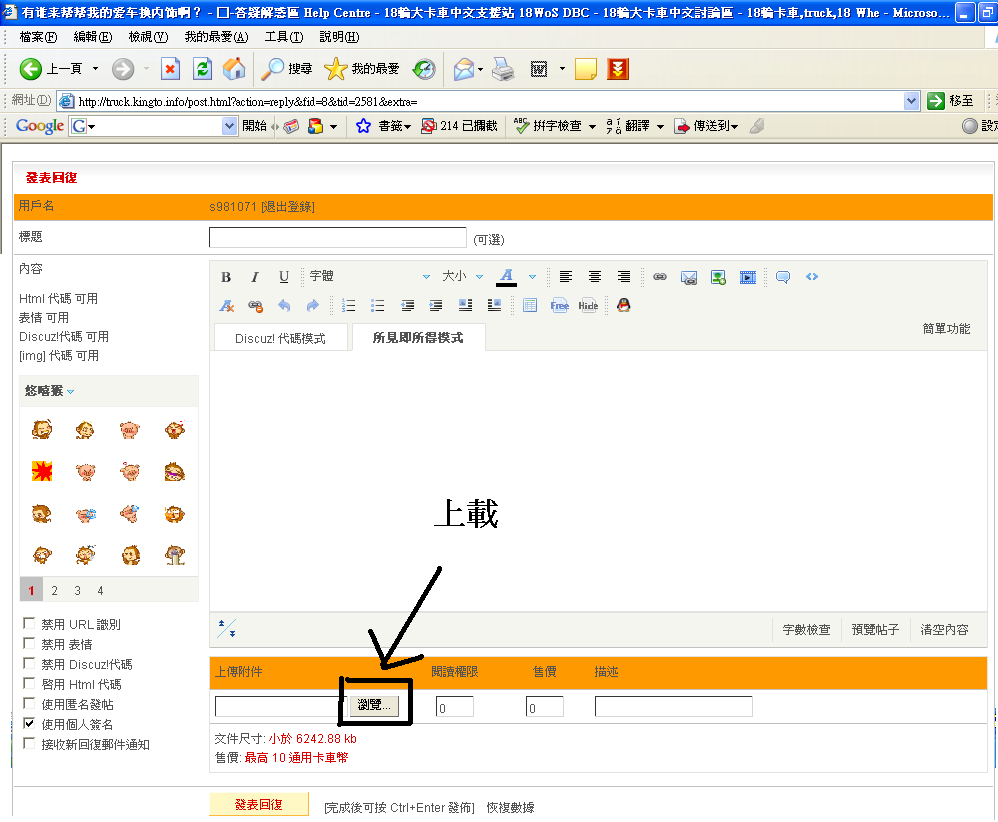
Task: Click the Hide content icon
Action: coord(588,306)
